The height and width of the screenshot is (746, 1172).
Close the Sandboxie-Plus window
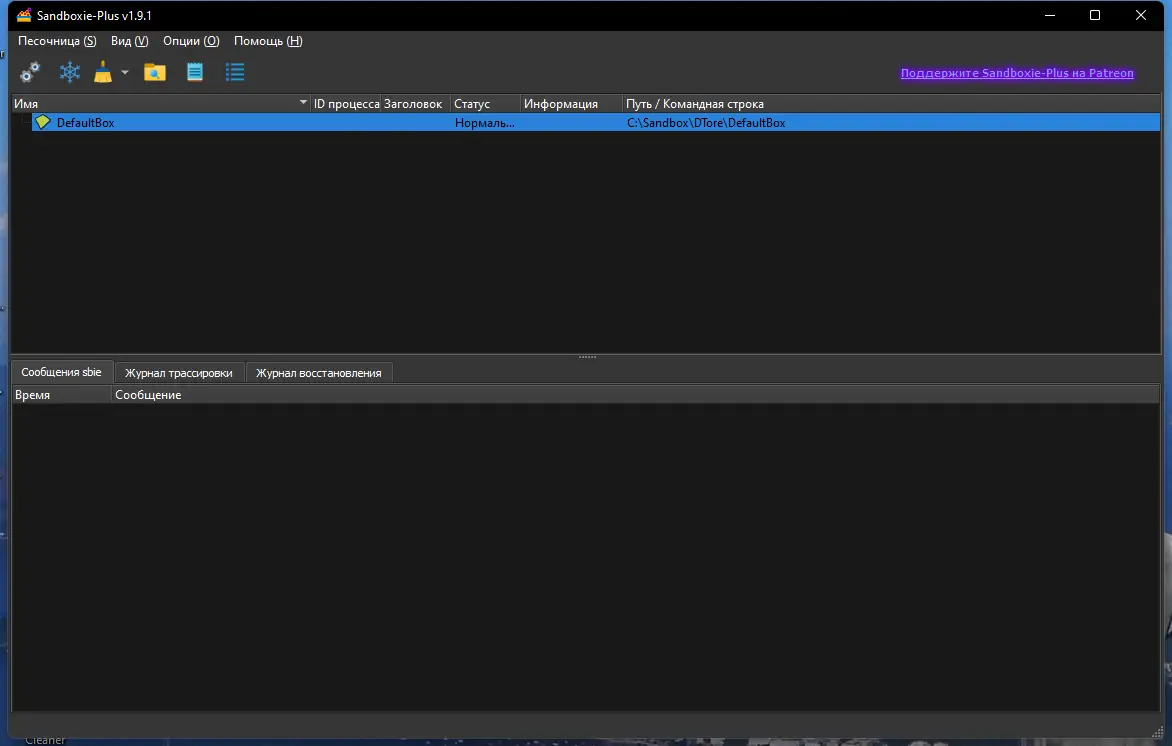point(1141,15)
